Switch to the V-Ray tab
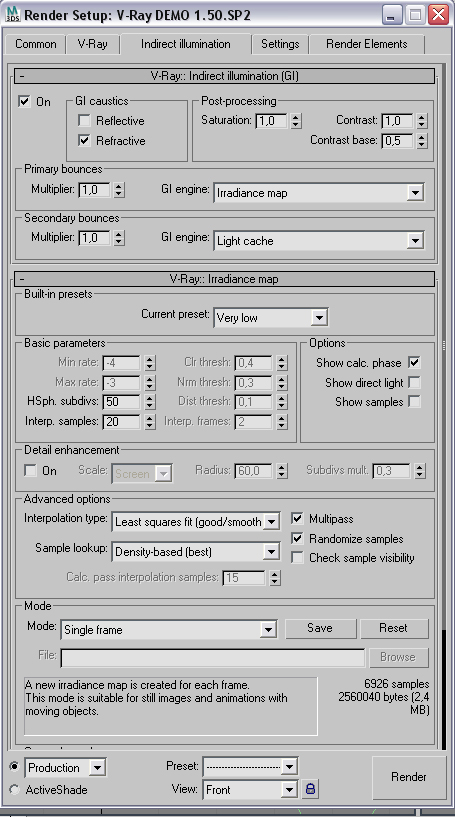Viewport: 455px width, 817px height. [x=93, y=44]
